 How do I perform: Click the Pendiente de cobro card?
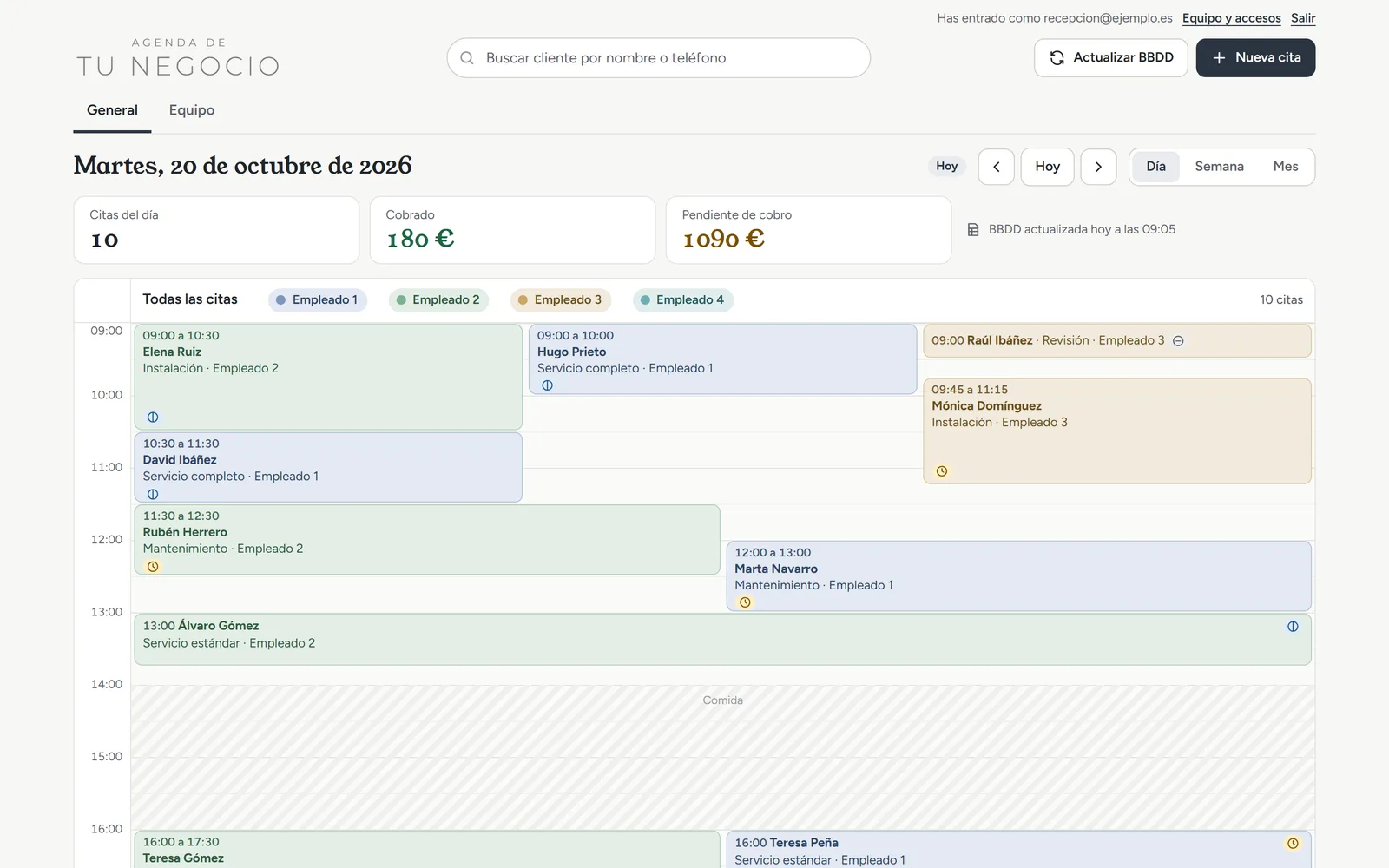tap(808, 230)
